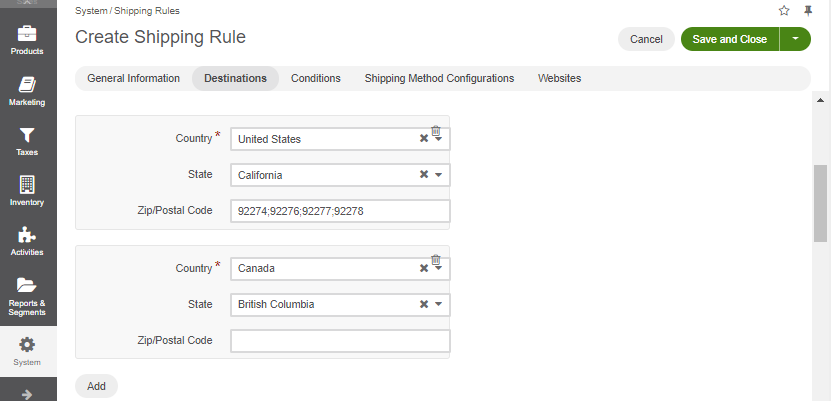Open the Inventory building icon menu
Screen dimensions: 831x401
pyautogui.click(x=27, y=191)
